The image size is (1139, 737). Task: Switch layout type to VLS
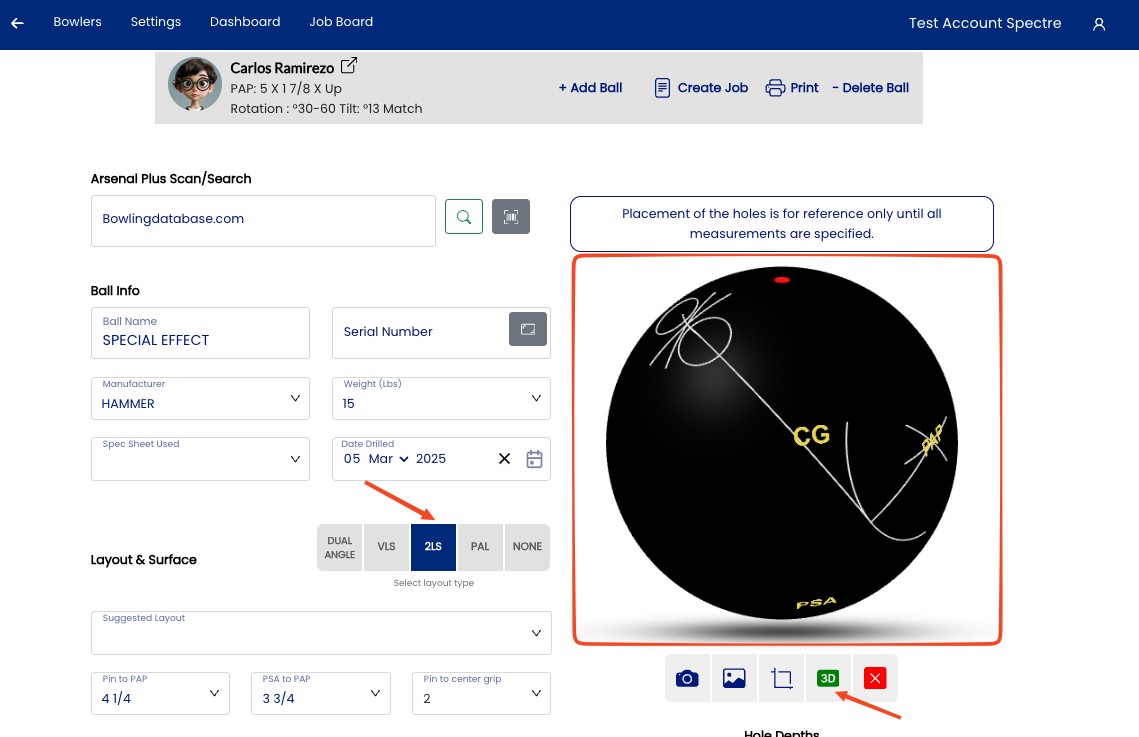(386, 547)
